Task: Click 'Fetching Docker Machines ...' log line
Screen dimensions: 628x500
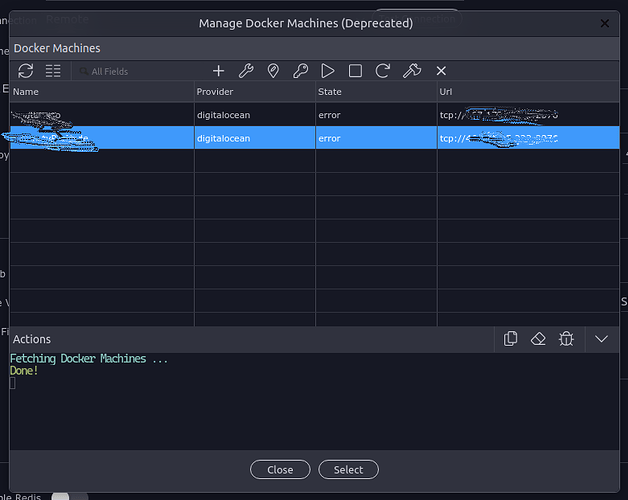Action: (x=89, y=359)
